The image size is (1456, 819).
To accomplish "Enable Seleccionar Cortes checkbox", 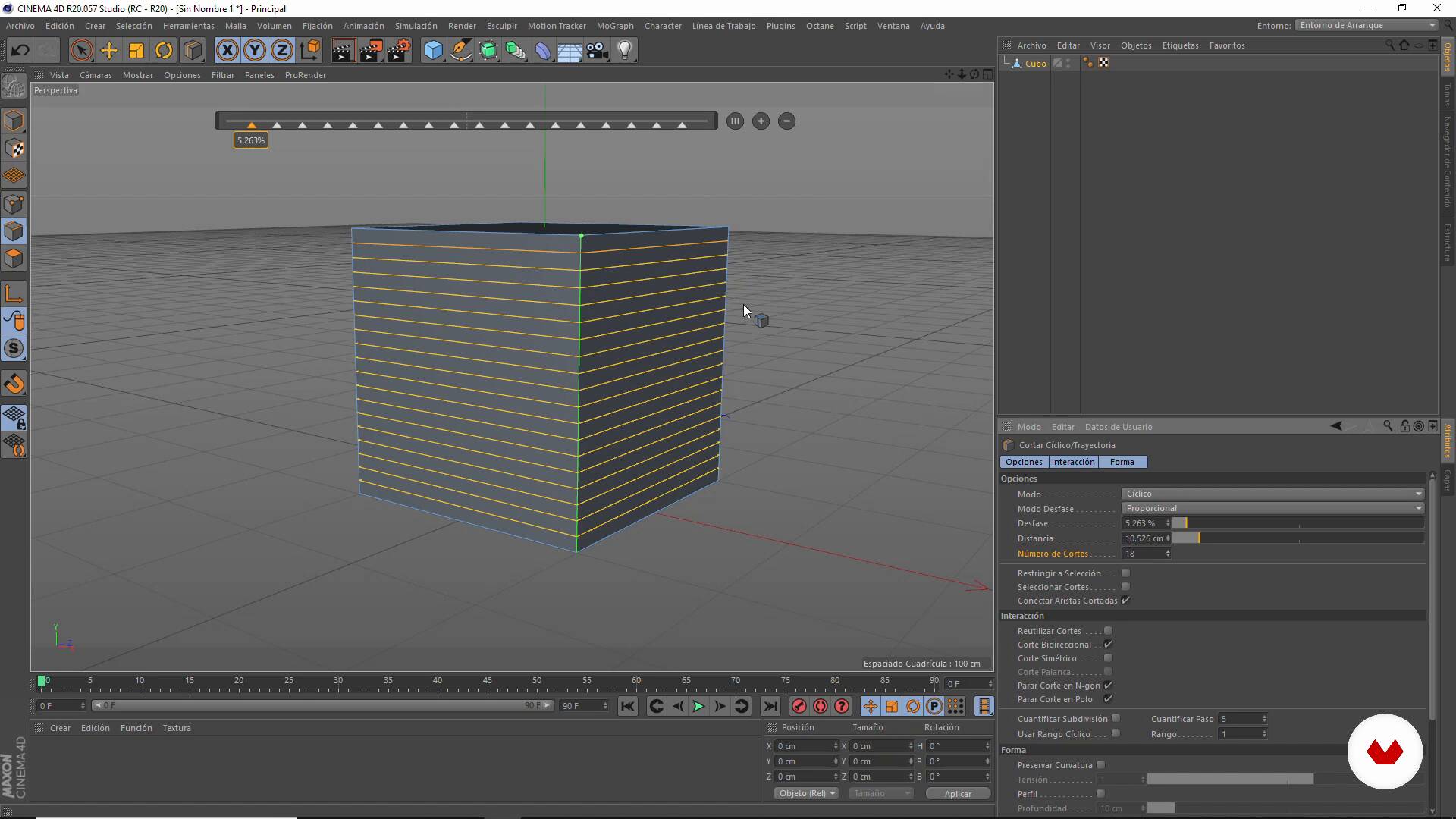I will tap(1125, 587).
